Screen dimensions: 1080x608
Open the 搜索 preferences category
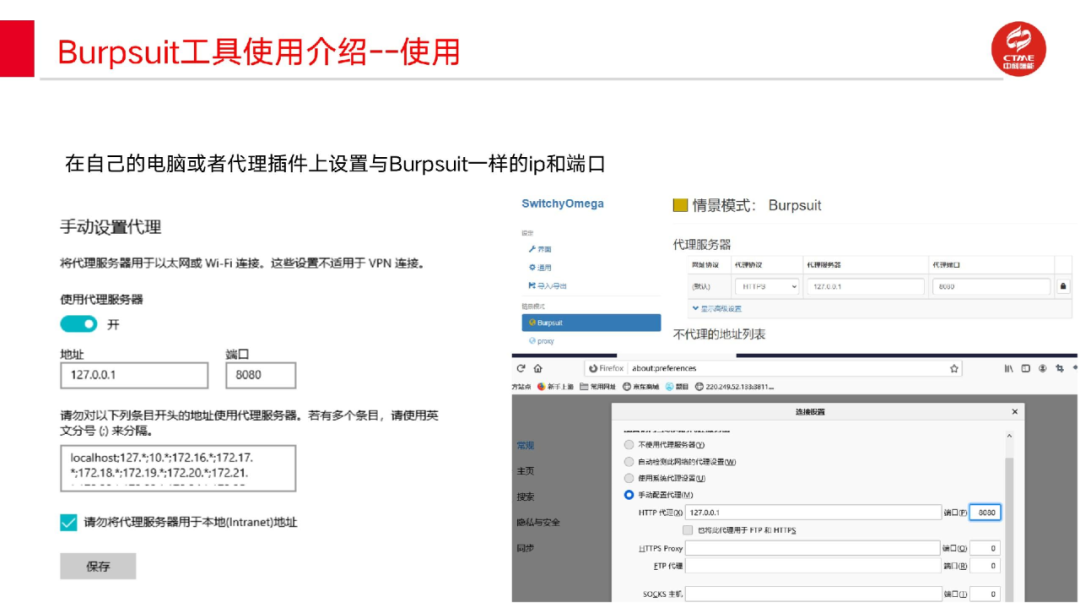[x=526, y=496]
